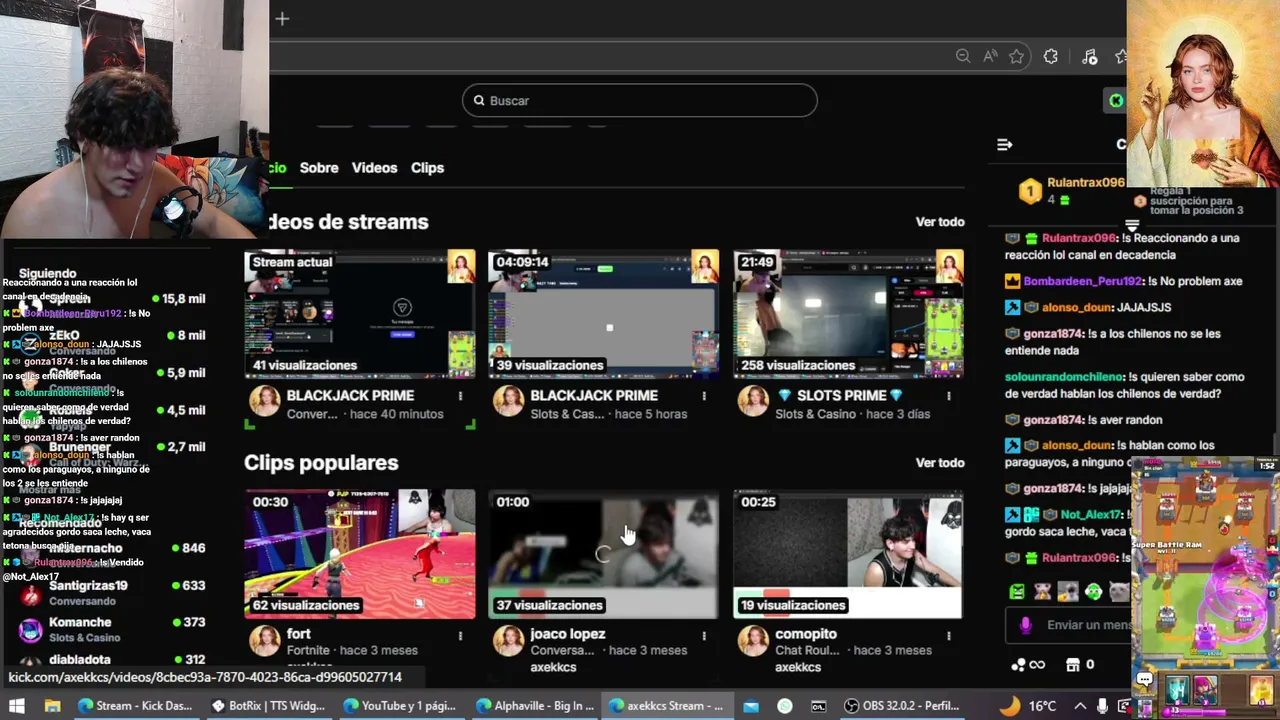Open the terminal icon in the taskbar
The image size is (1280, 720).
click(819, 706)
